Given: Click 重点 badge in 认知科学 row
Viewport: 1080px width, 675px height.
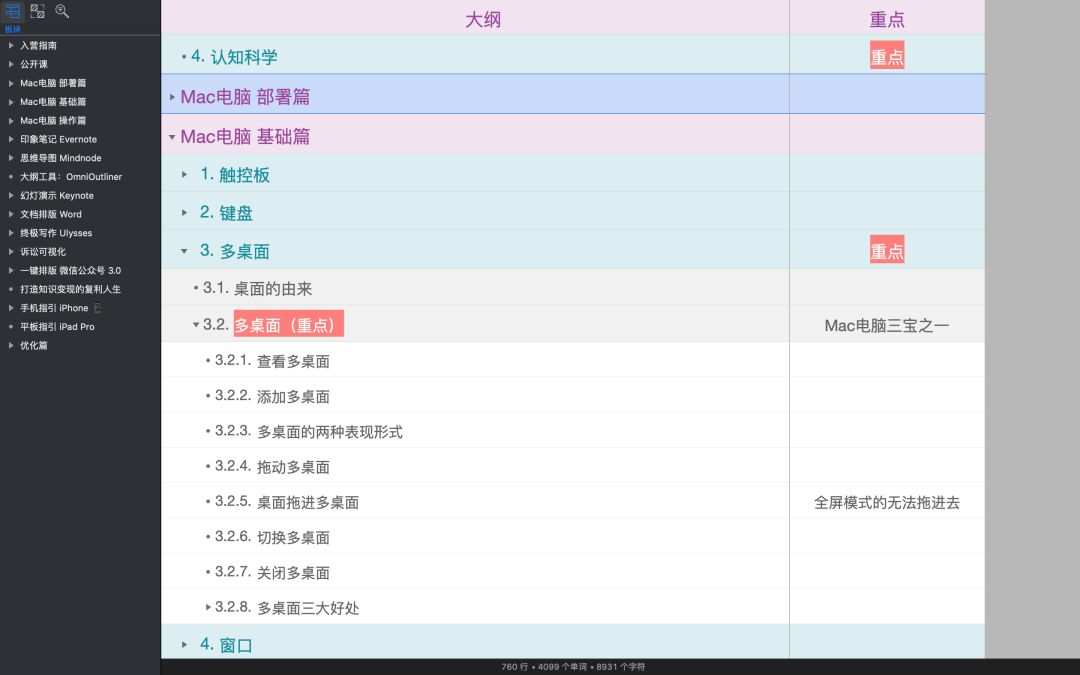Looking at the screenshot, I should pyautogui.click(x=886, y=56).
